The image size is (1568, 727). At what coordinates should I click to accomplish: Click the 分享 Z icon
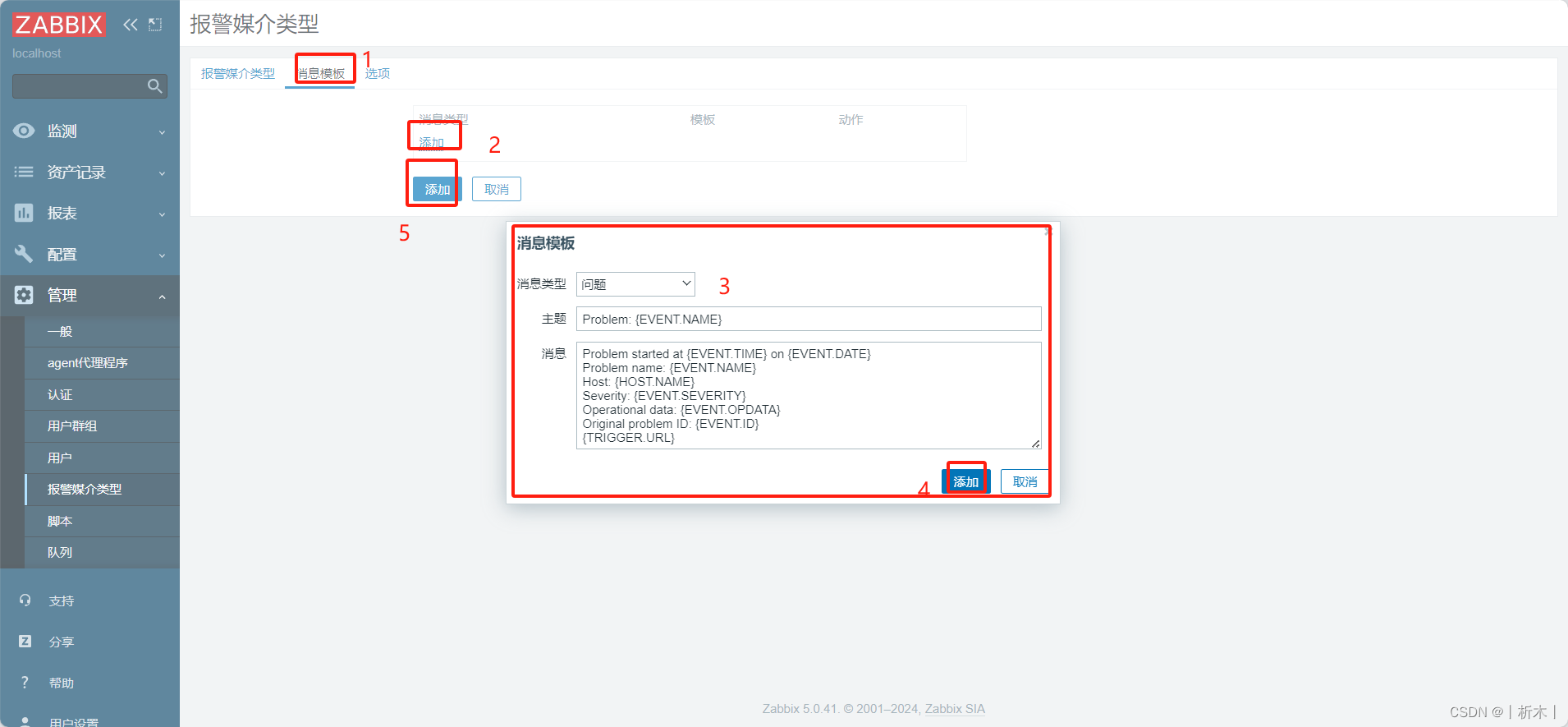click(x=25, y=642)
